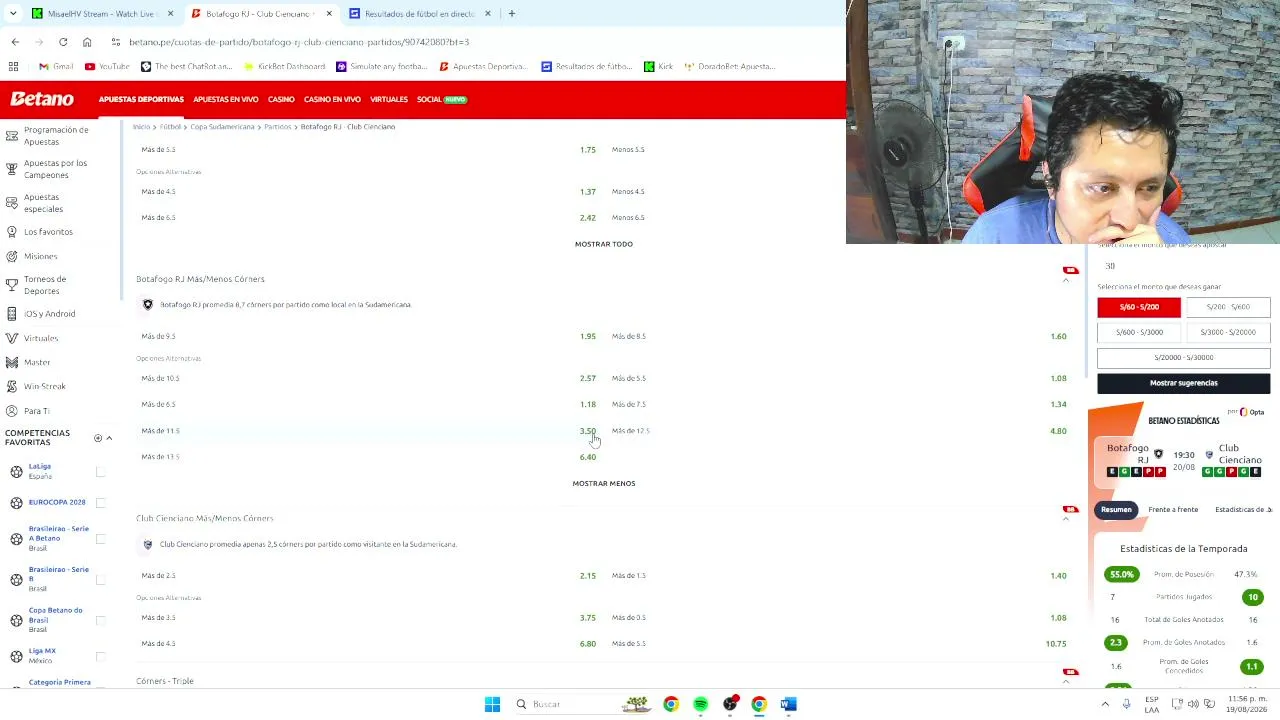Open Torneos de Deportes sidebar item

pos(45,285)
